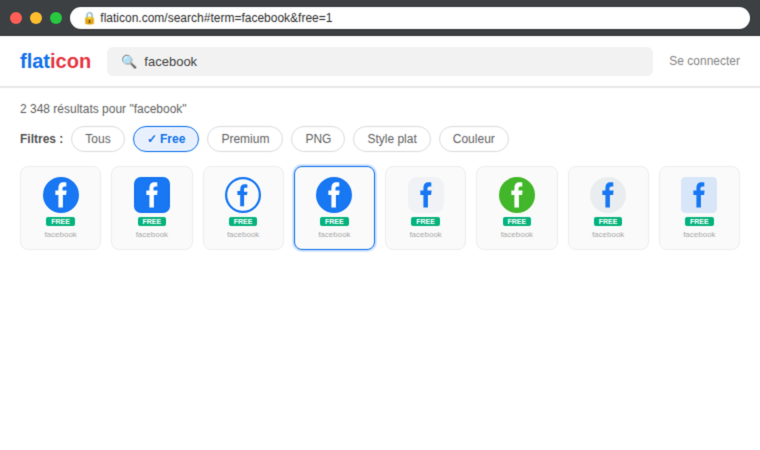Select the gray rounded-square Facebook icon
The width and height of the screenshot is (760, 450).
coord(425,195)
